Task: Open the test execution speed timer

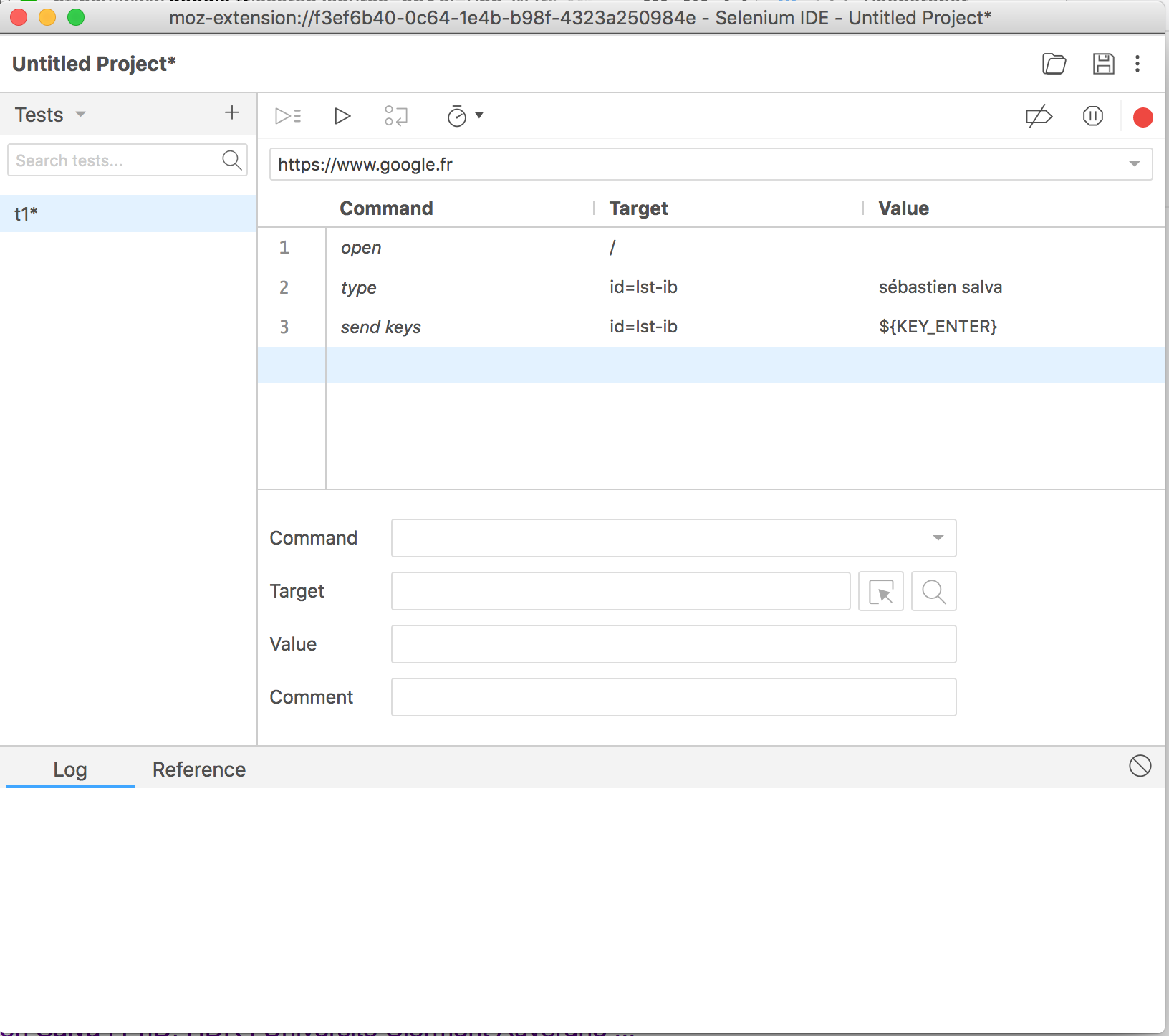Action: pyautogui.click(x=464, y=115)
